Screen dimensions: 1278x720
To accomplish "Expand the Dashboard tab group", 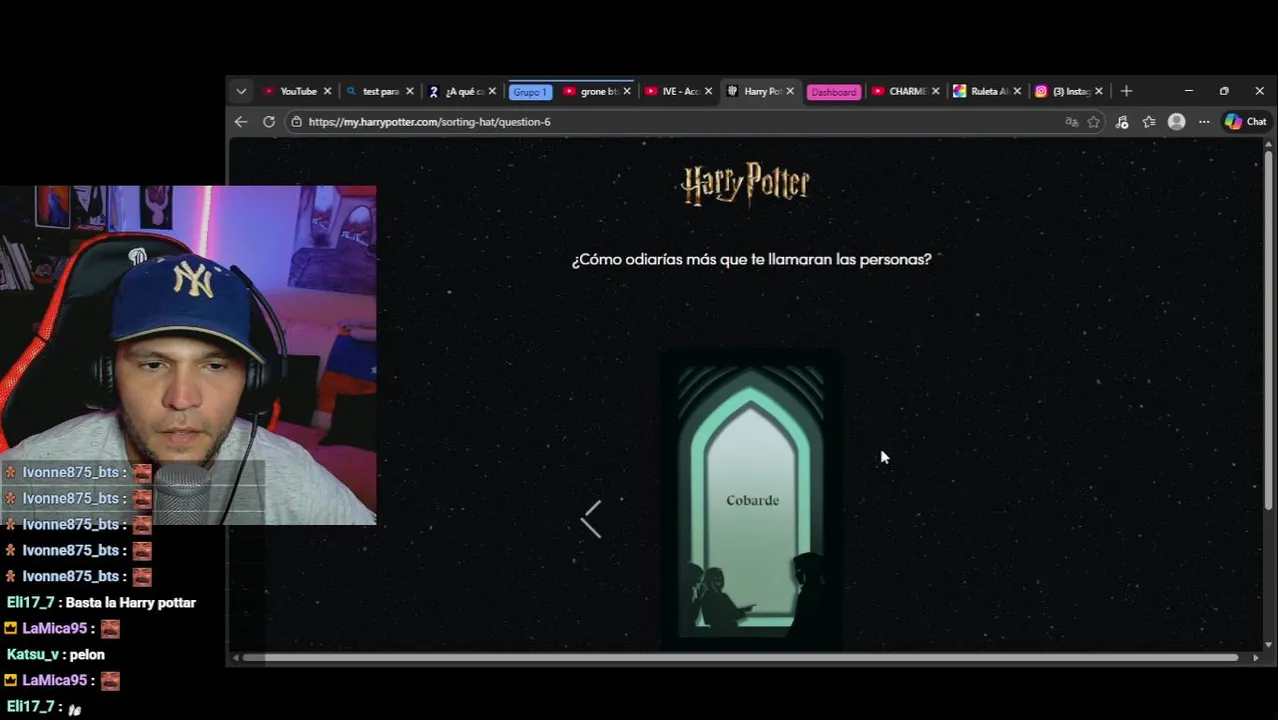I will pos(833,92).
